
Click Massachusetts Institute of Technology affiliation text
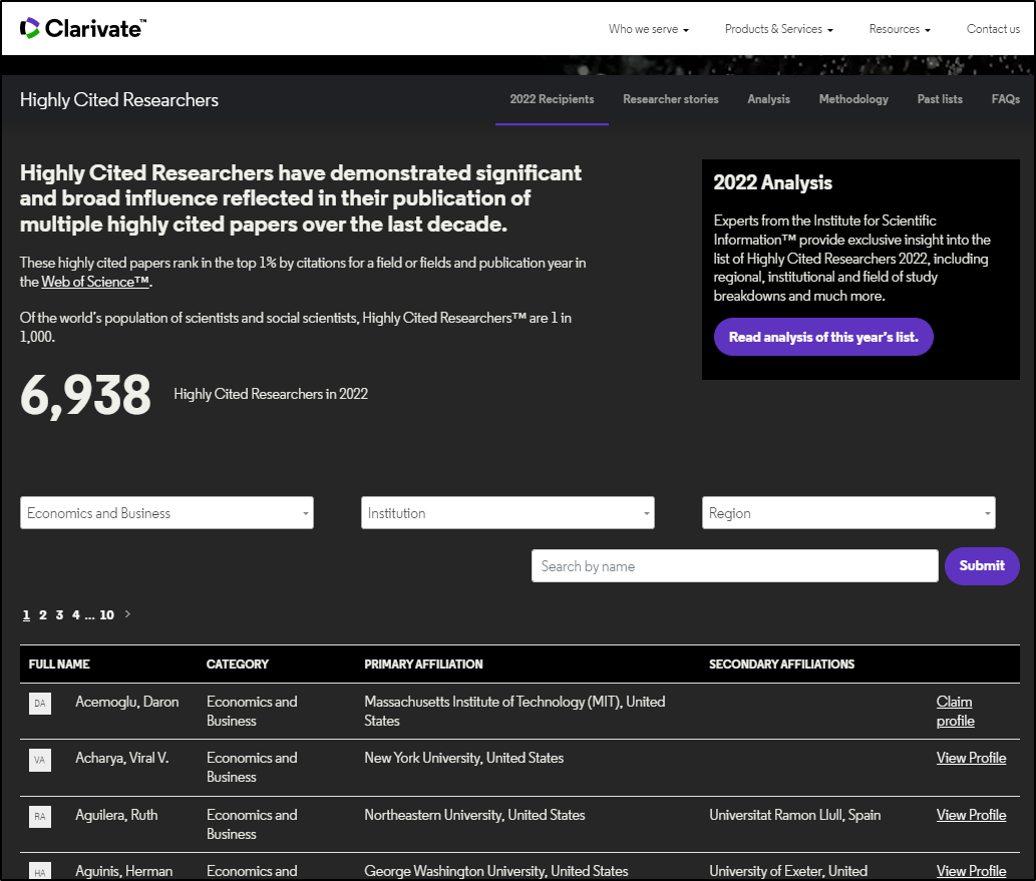click(x=515, y=711)
